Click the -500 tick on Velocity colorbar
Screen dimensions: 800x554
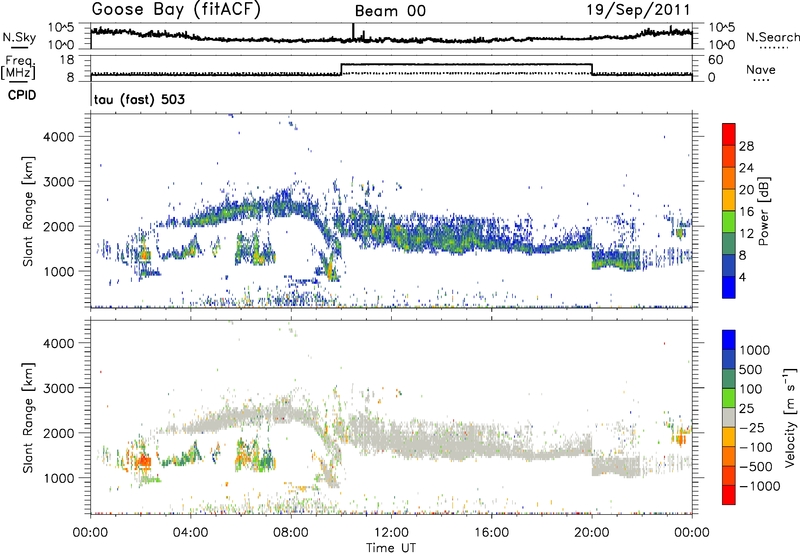tap(756, 467)
